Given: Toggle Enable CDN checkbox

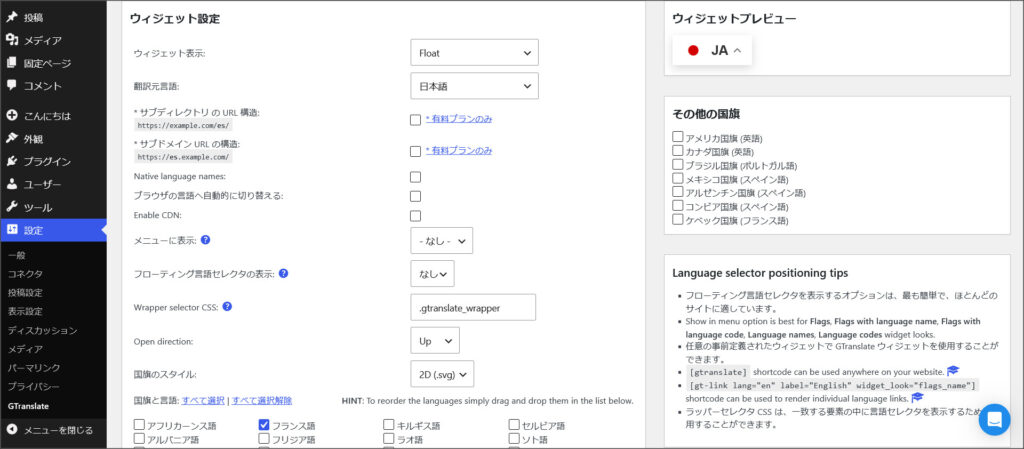Looking at the screenshot, I should point(415,216).
